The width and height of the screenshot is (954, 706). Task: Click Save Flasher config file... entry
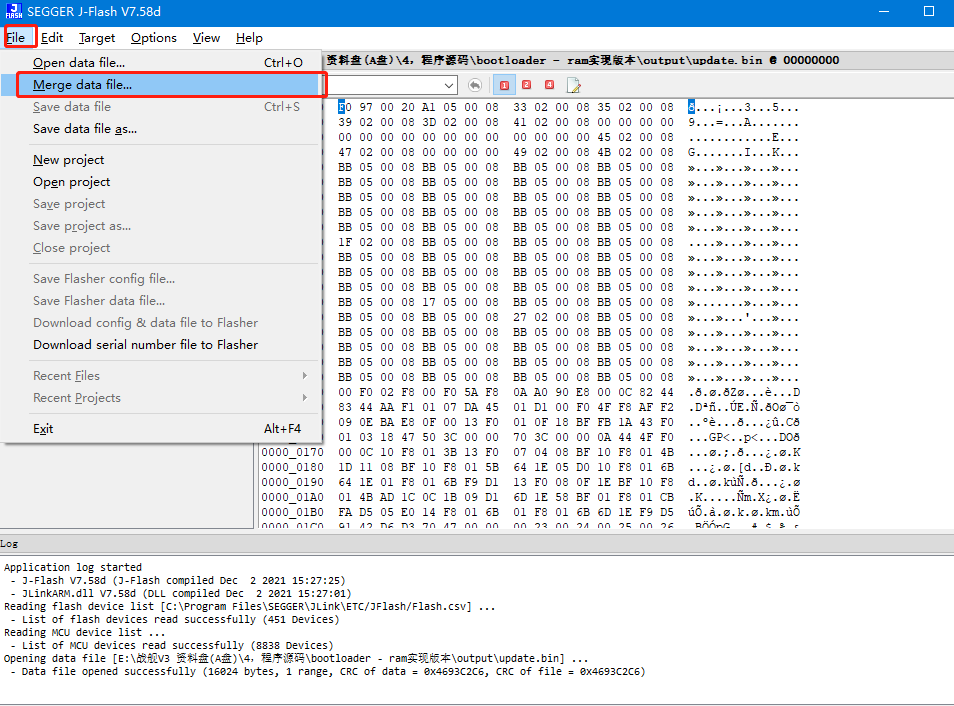pyautogui.click(x=161, y=278)
